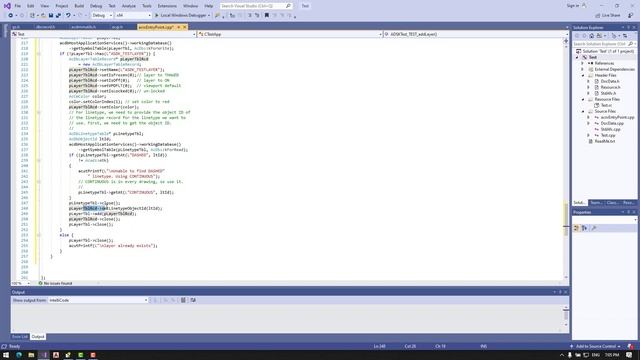This screenshot has width=640, height=360.
Task: Toggle word wrap in Output panel
Action: point(193,300)
